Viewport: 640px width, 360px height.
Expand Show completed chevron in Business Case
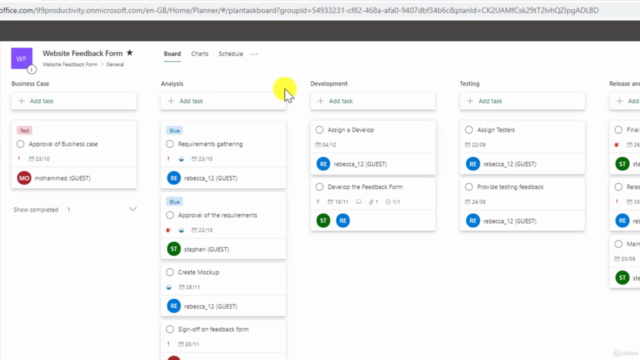click(133, 209)
